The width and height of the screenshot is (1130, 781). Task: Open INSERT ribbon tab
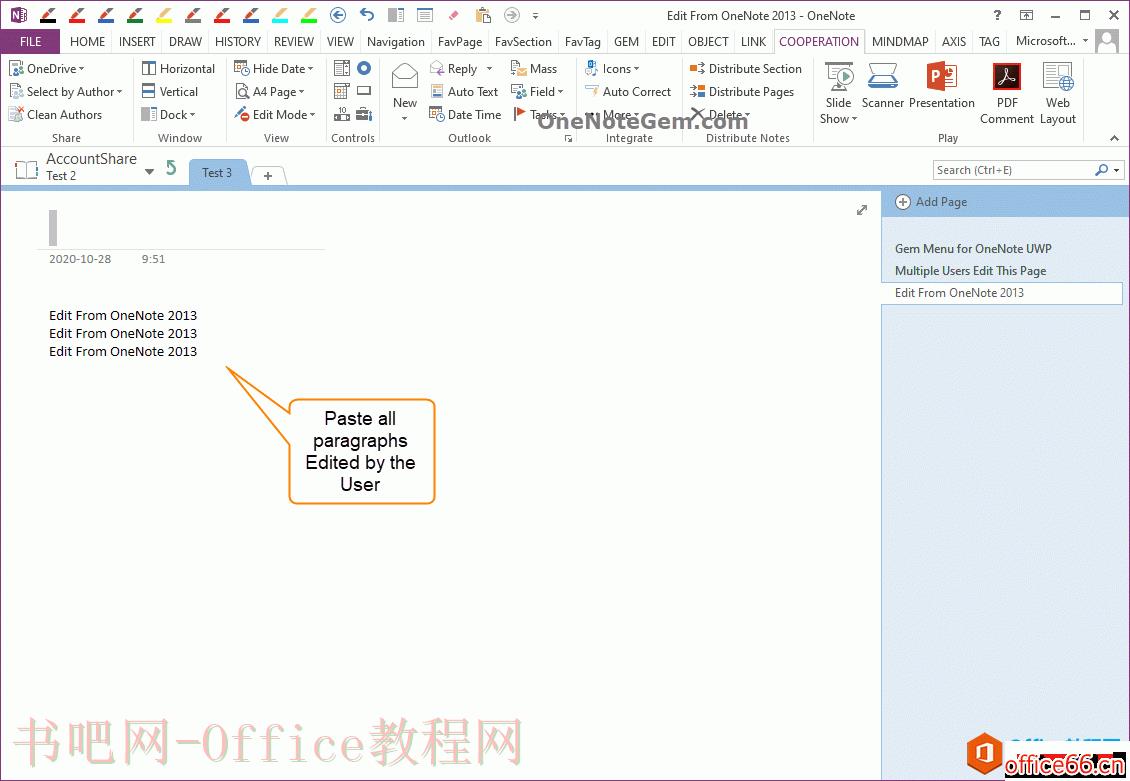pyautogui.click(x=137, y=42)
